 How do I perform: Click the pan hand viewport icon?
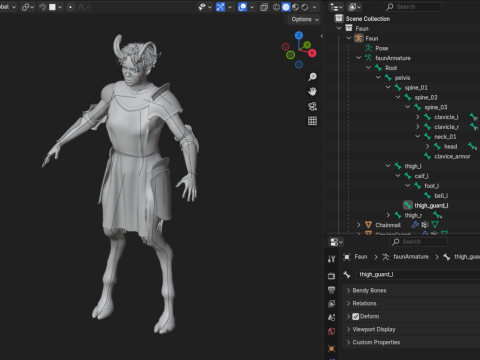point(312,91)
